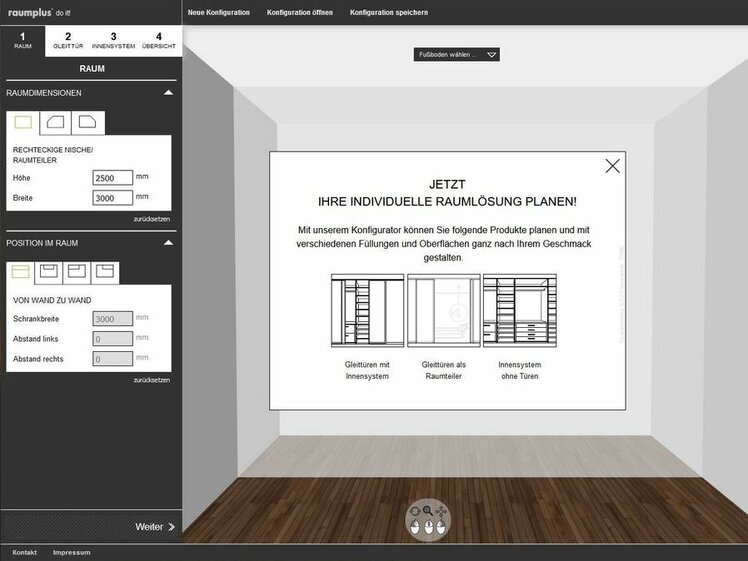Image resolution: width=748 pixels, height=561 pixels.
Task: Close the welcome dialog
Action: (612, 166)
